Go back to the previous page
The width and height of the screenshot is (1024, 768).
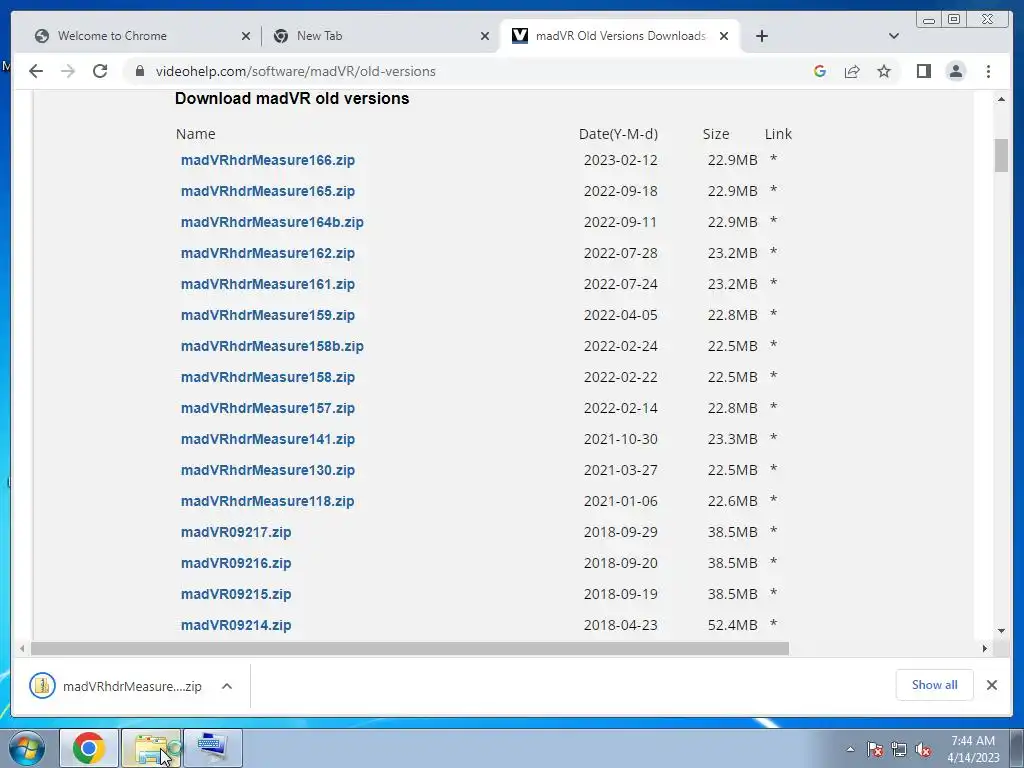(36, 71)
